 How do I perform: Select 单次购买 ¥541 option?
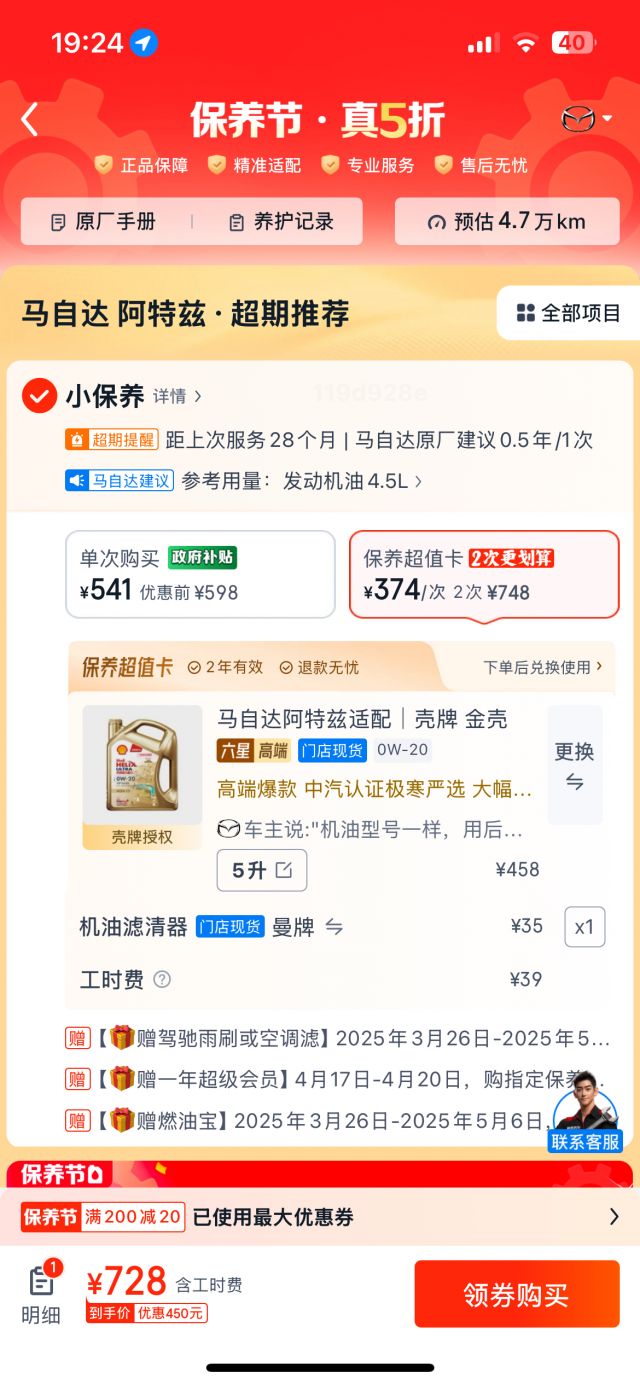click(200, 574)
